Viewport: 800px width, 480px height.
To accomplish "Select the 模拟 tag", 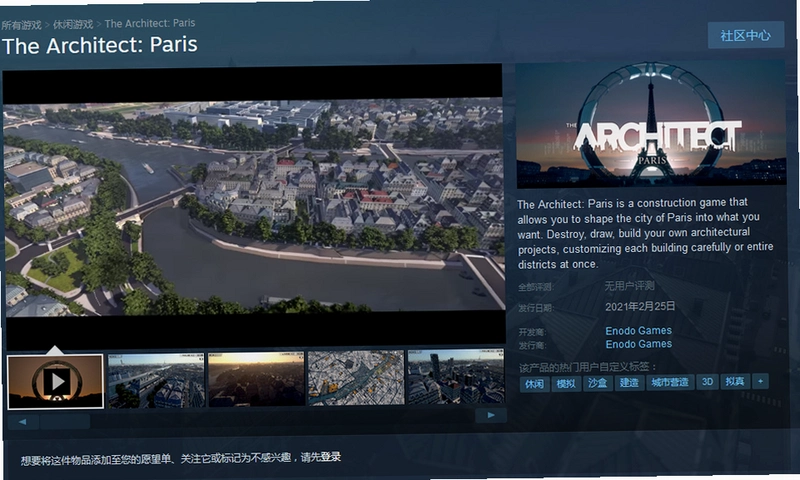I will coord(566,383).
